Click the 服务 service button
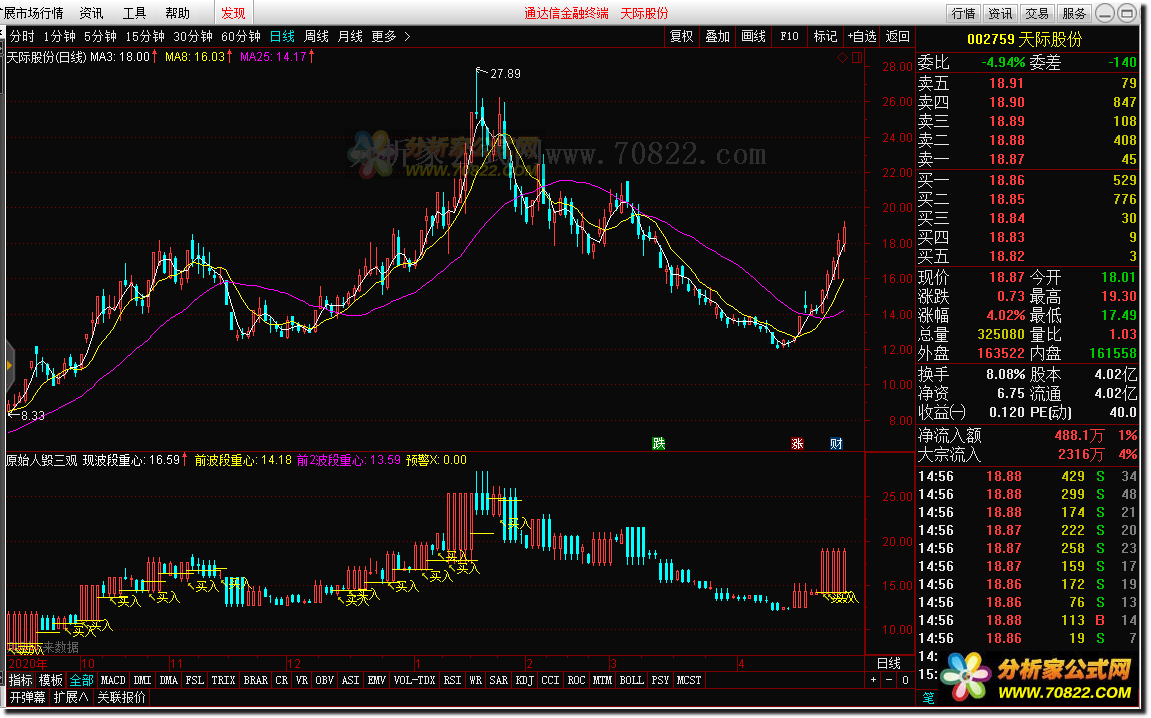 (x=1073, y=13)
